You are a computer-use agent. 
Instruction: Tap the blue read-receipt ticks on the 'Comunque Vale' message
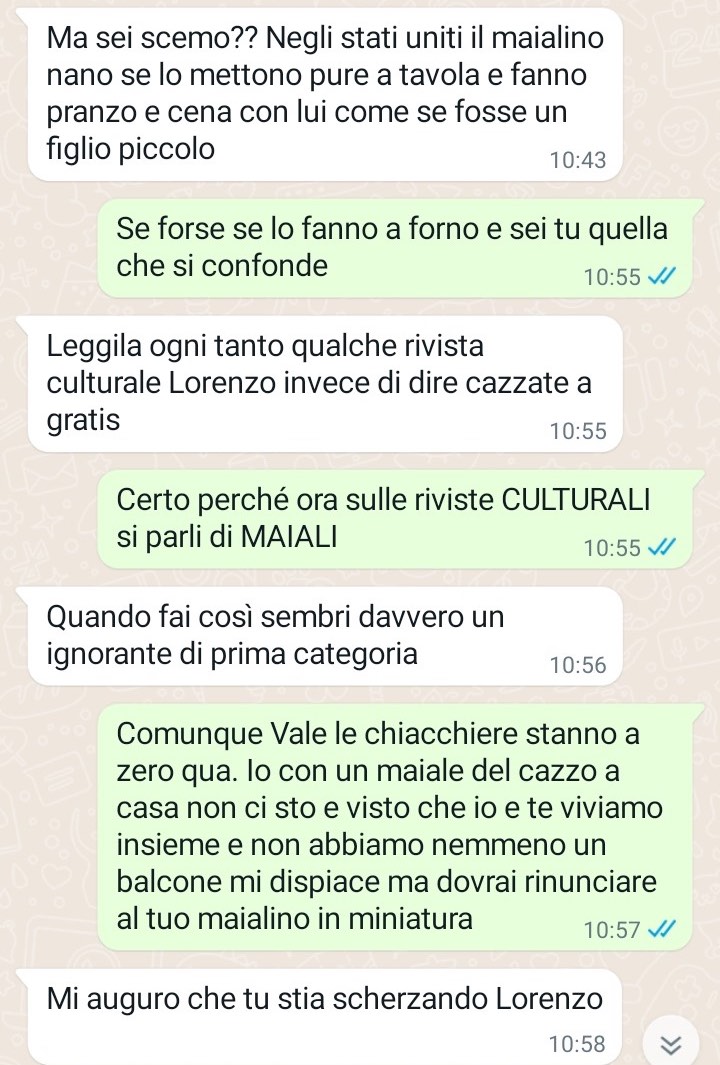coord(662,929)
